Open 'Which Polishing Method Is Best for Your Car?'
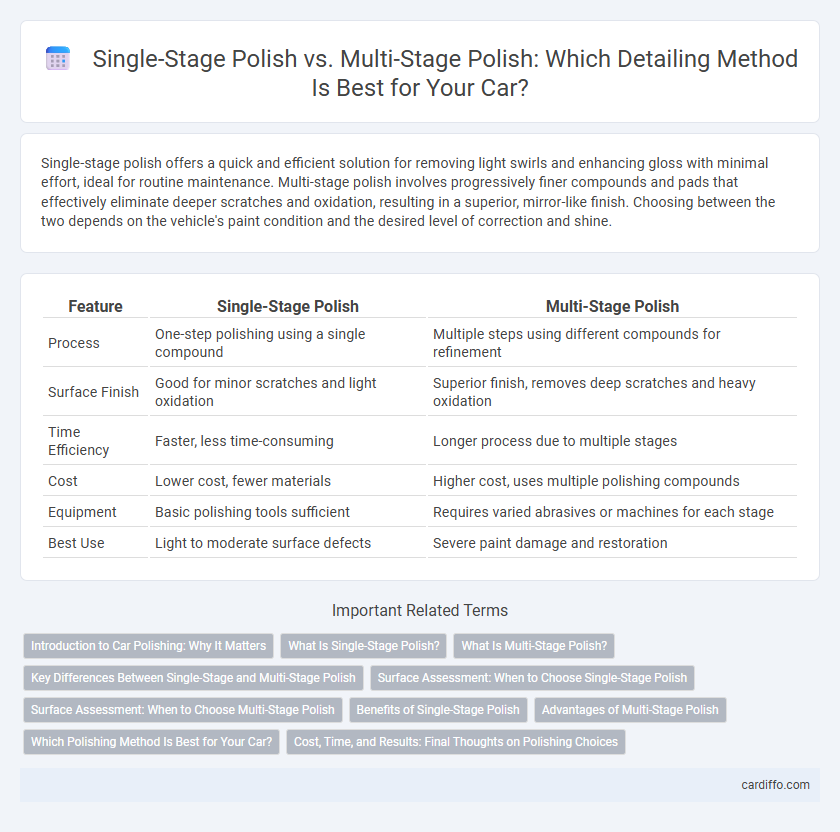Viewport: 840px width, 832px height. tap(152, 742)
